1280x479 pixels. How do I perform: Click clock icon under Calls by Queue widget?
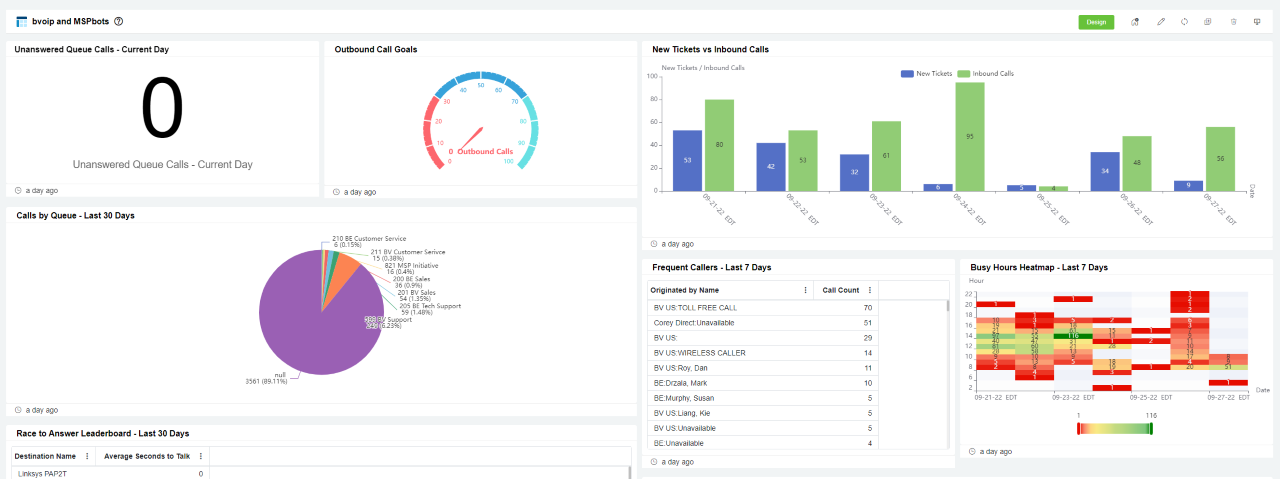19,410
